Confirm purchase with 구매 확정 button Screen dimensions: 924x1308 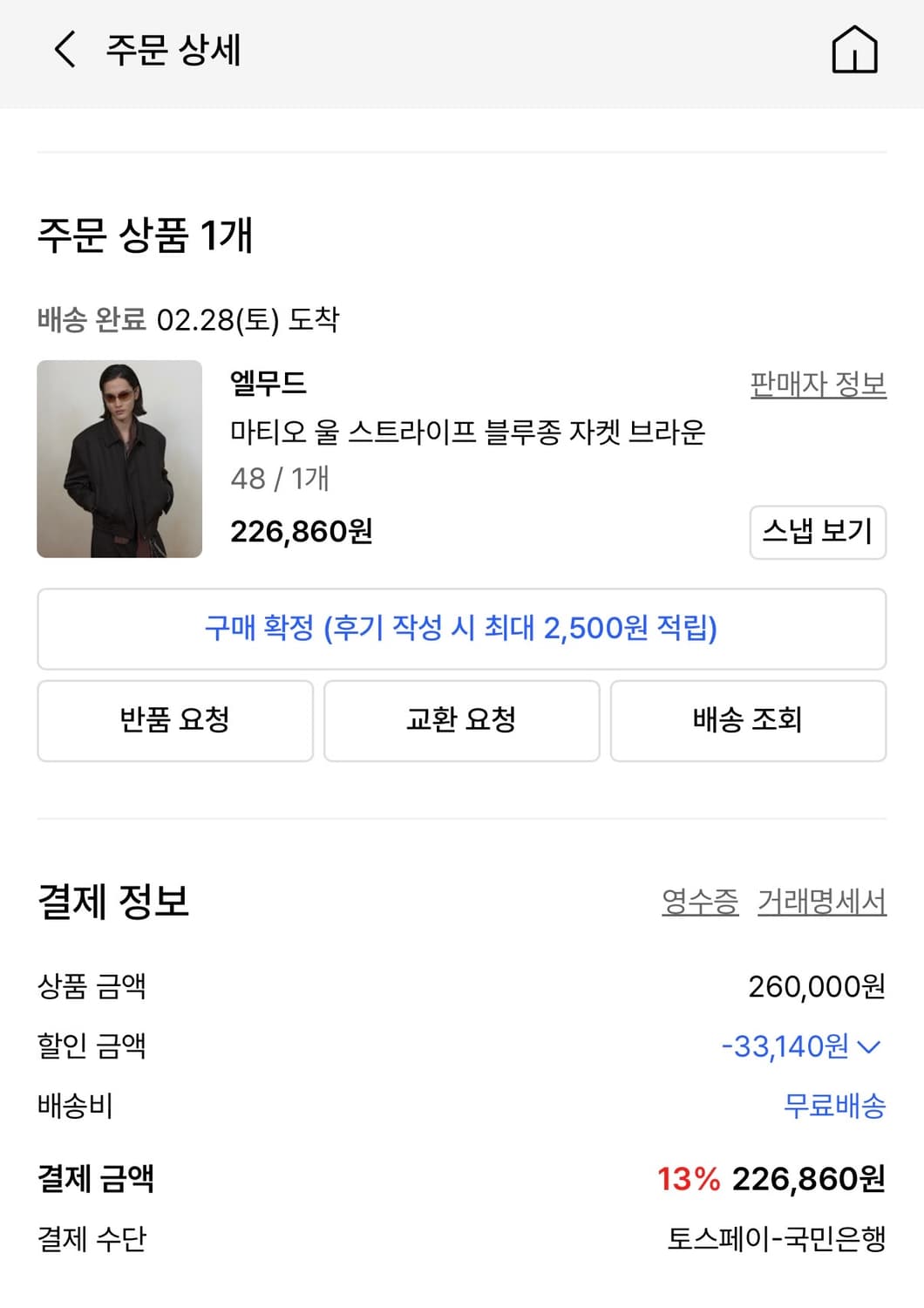[462, 630]
